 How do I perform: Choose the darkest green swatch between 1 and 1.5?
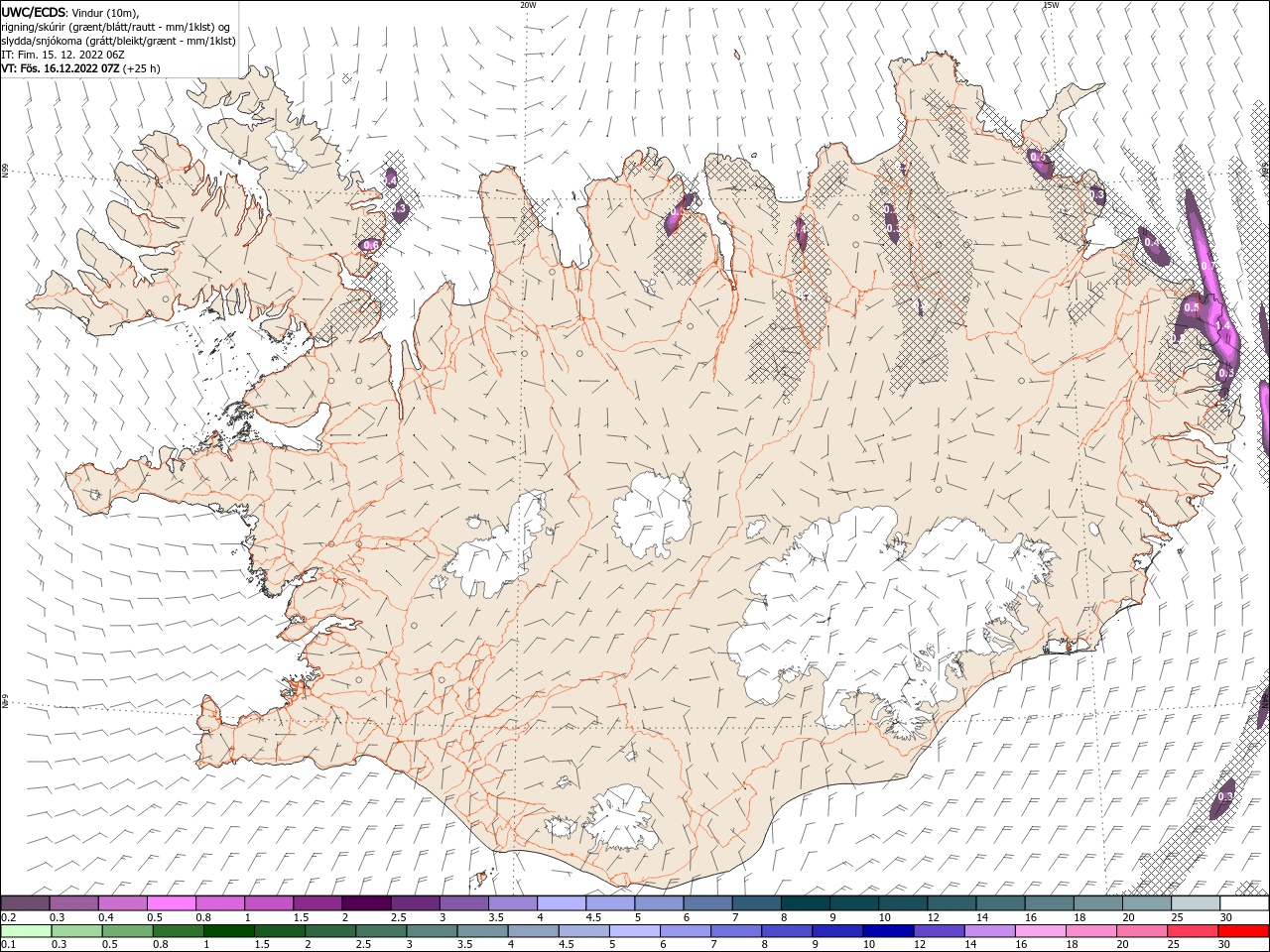coord(228,931)
